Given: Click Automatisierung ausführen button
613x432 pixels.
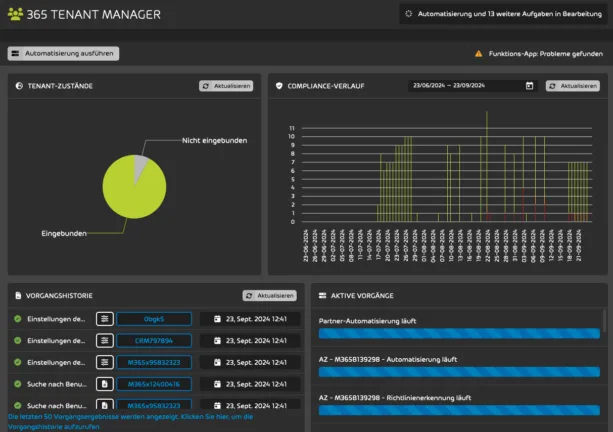Looking at the screenshot, I should point(63,53).
